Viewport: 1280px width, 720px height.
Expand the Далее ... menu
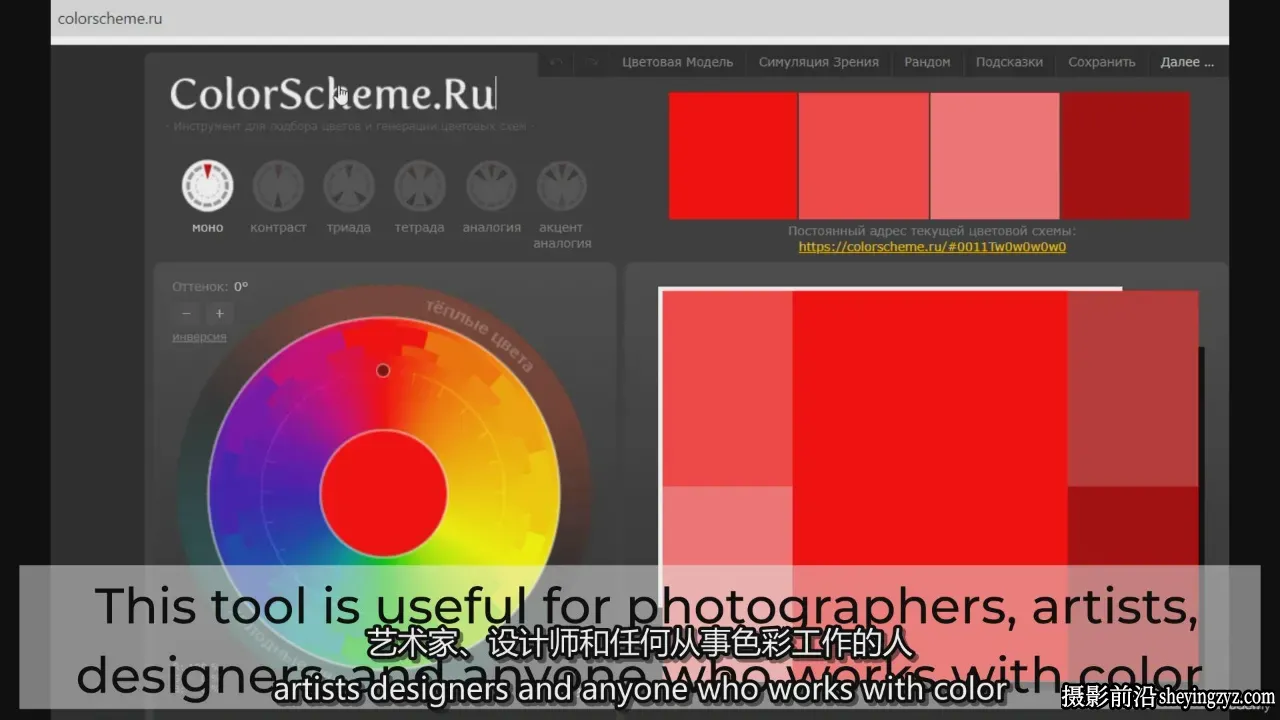[1187, 62]
